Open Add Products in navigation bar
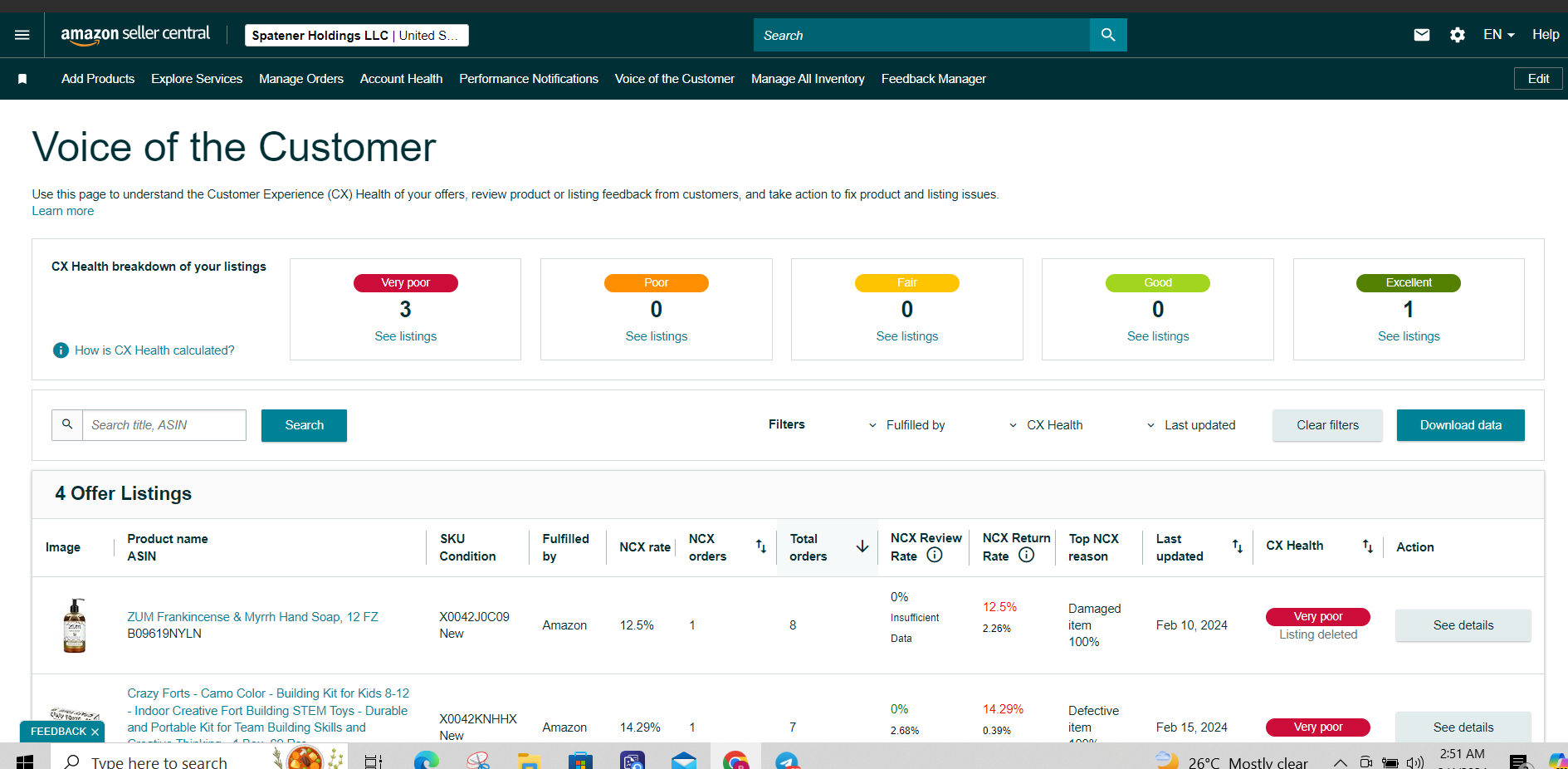The image size is (1568, 769). 98,79
